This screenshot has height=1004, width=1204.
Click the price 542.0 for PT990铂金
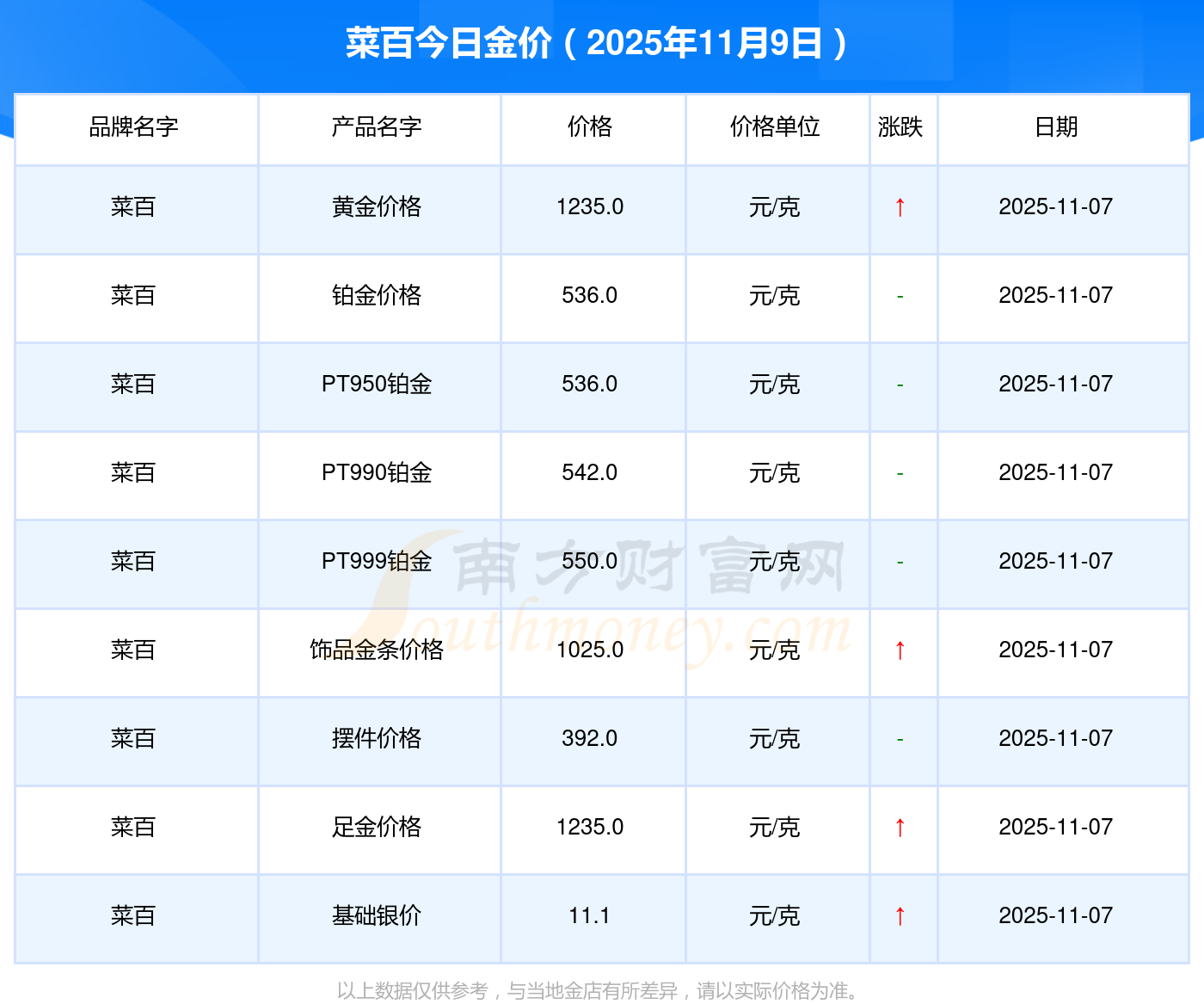click(x=590, y=473)
